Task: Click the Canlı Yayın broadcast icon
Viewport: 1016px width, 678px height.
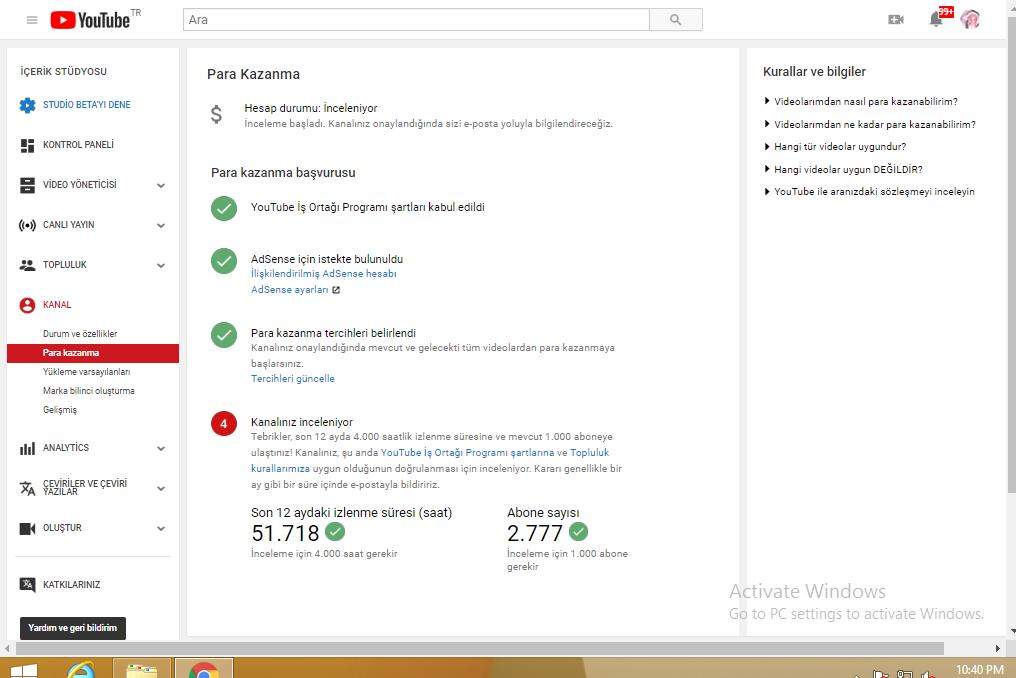Action: [27, 226]
